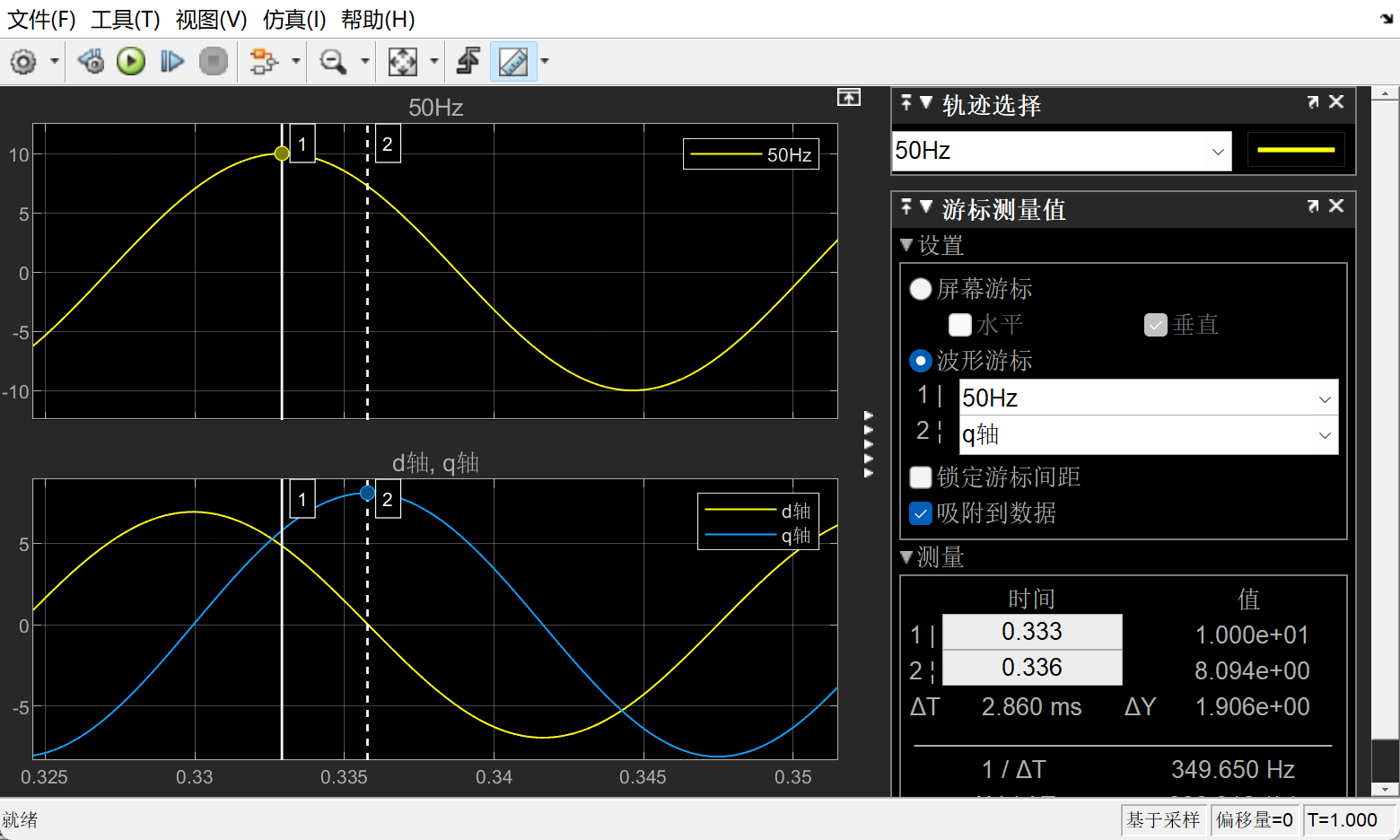Toggle the 垂直 checkbox
This screenshot has height=840, width=1400.
click(1156, 325)
